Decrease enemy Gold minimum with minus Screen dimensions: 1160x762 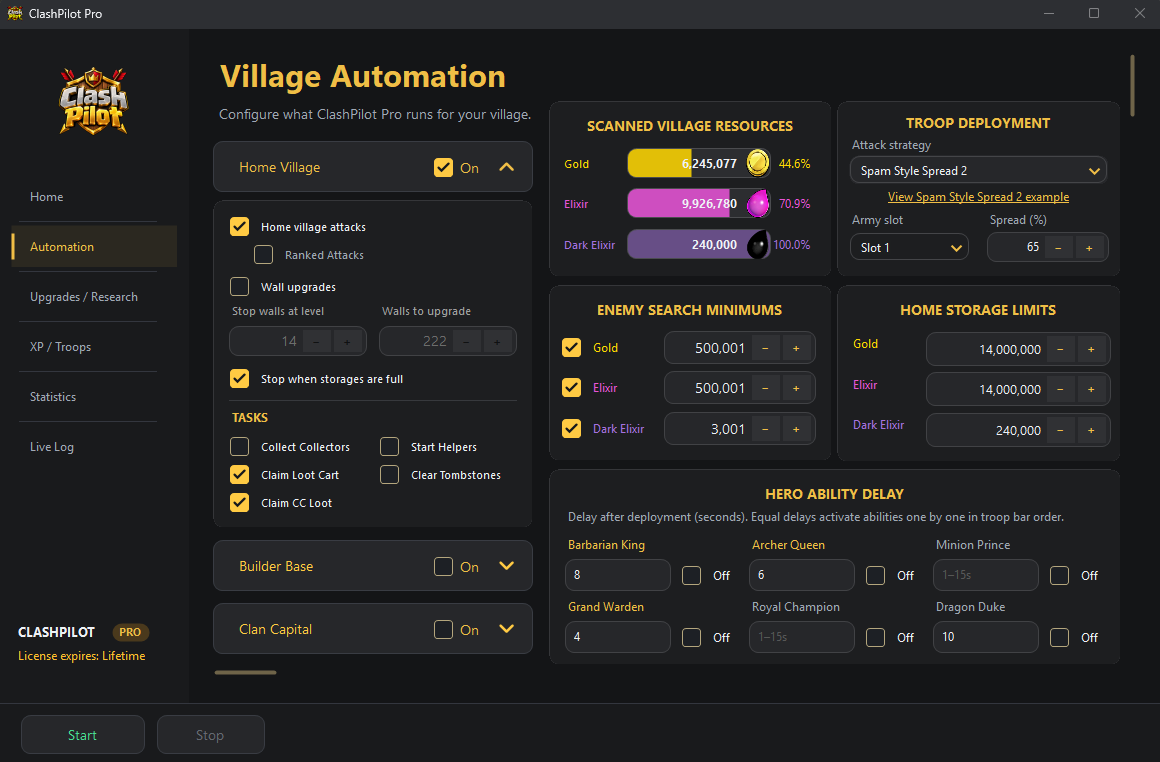[x=765, y=348]
